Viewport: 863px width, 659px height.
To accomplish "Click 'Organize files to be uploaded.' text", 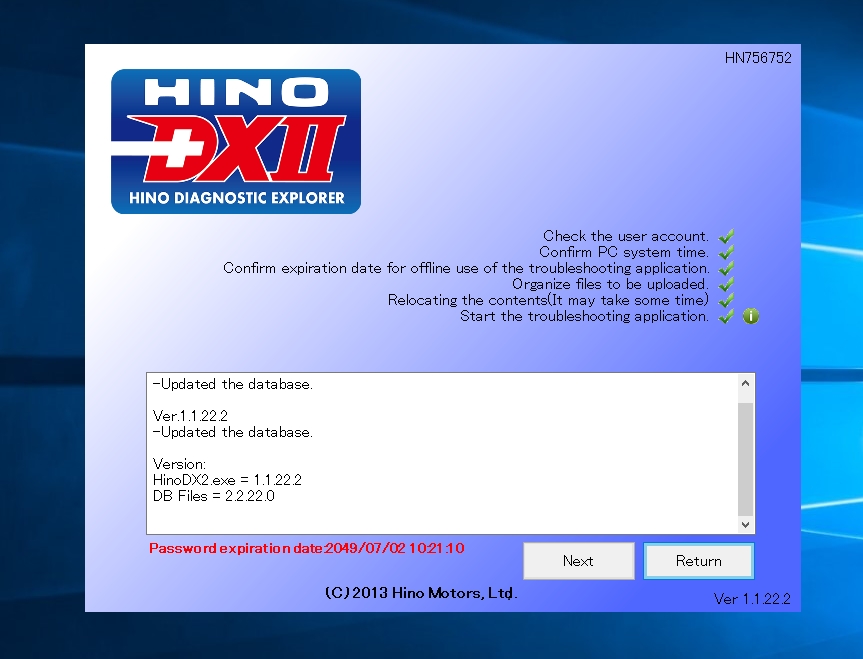I will (x=610, y=284).
